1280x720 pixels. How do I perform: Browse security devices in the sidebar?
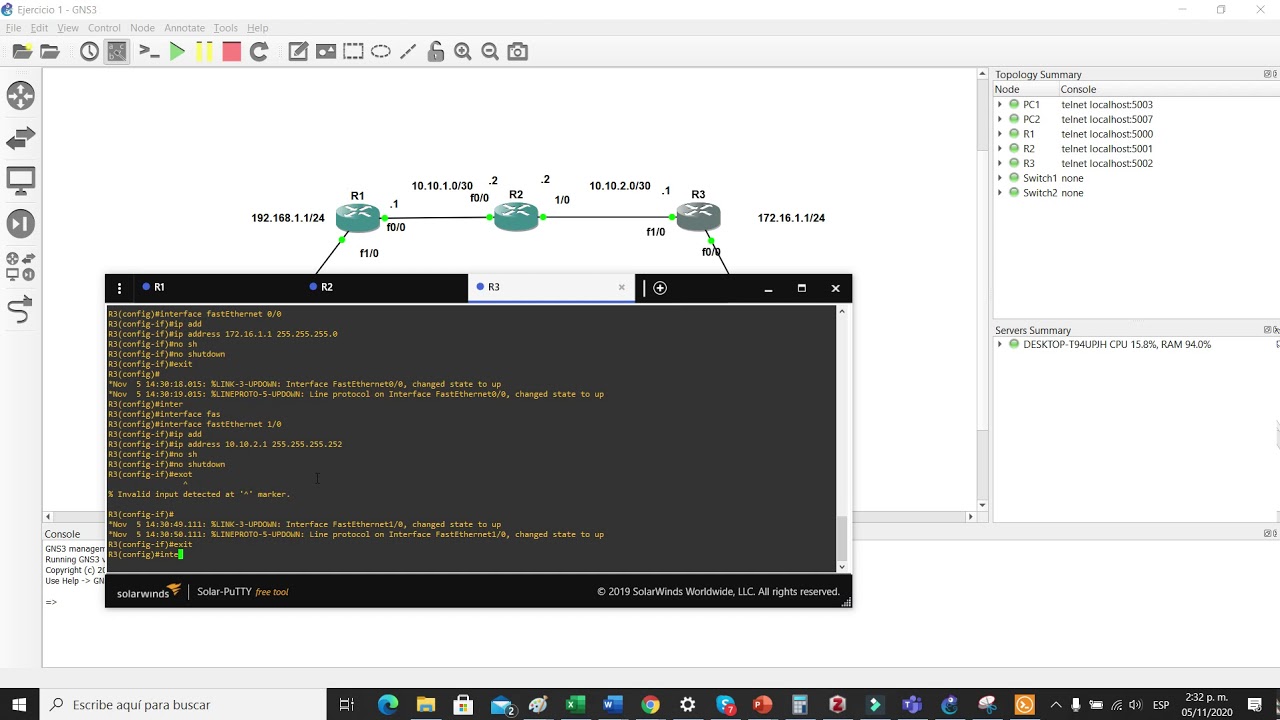pos(21,224)
